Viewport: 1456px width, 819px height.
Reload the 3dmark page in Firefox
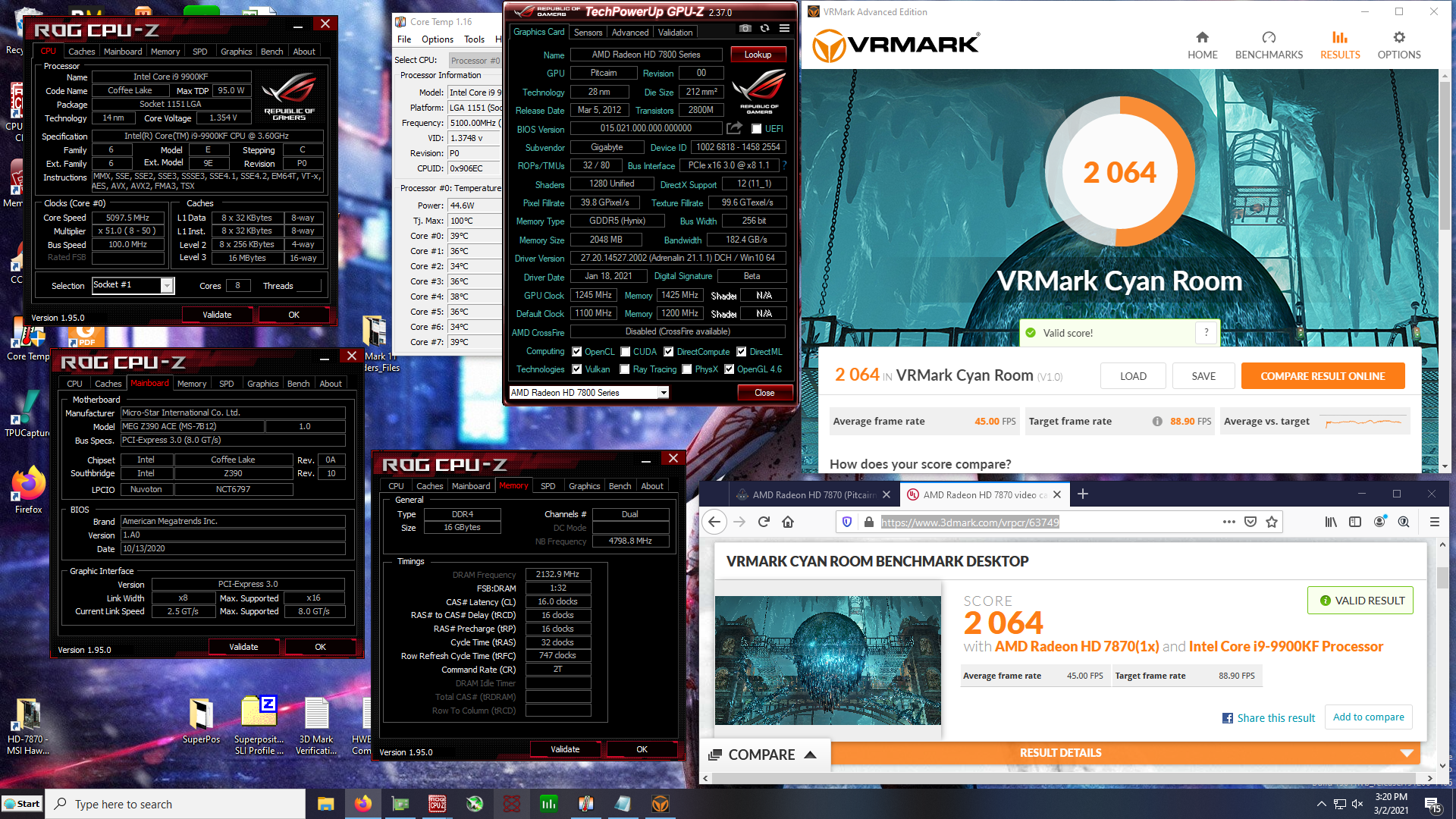click(x=764, y=522)
